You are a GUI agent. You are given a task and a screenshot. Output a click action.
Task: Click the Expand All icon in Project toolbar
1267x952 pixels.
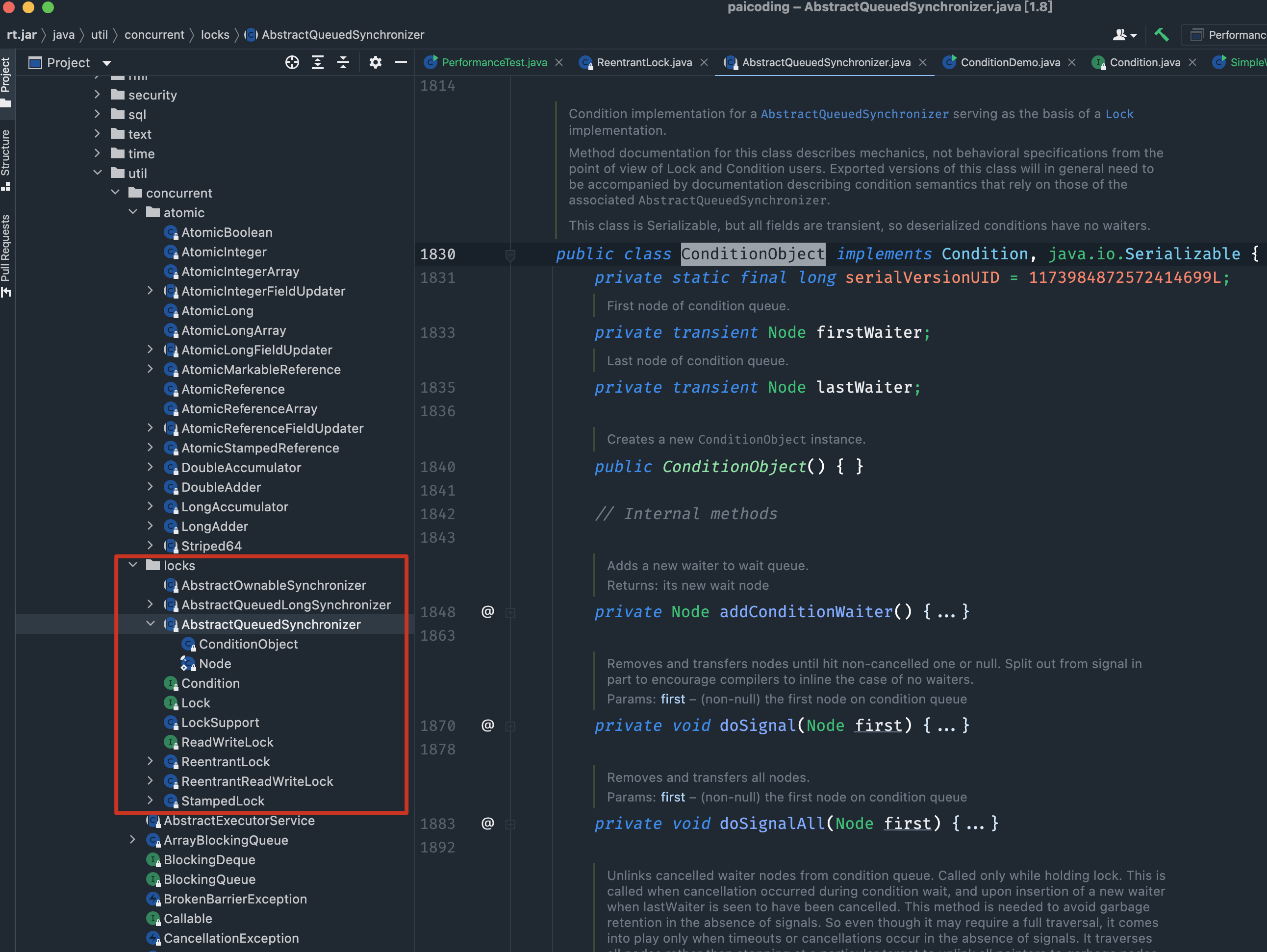click(x=317, y=62)
